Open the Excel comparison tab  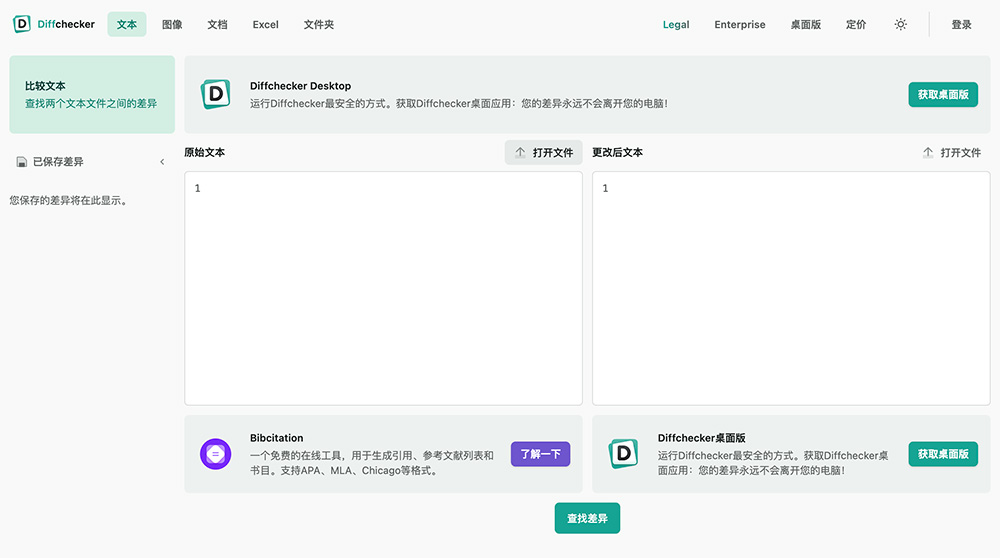(x=265, y=24)
